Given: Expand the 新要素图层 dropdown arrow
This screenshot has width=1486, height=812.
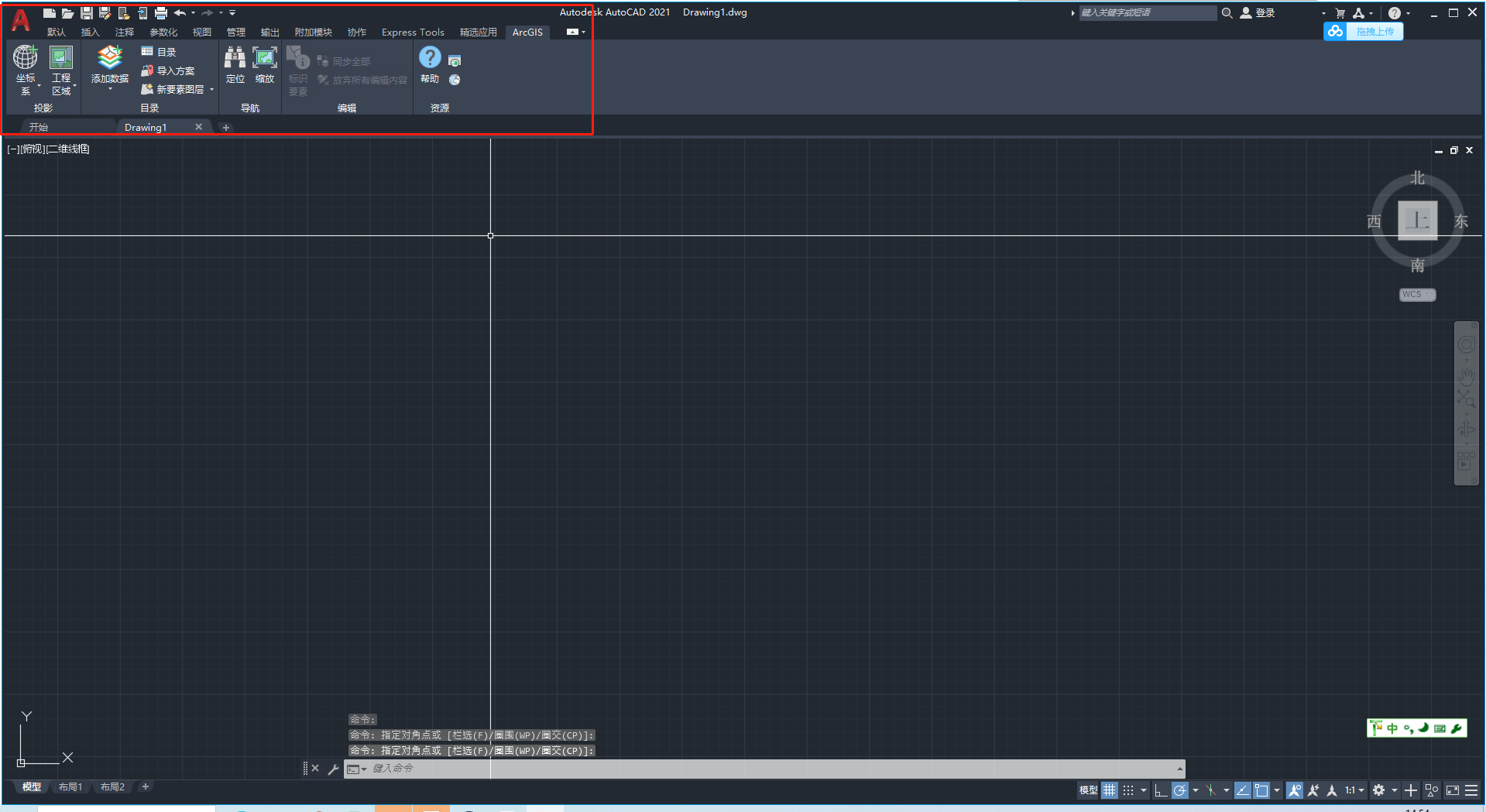Looking at the screenshot, I should (211, 90).
